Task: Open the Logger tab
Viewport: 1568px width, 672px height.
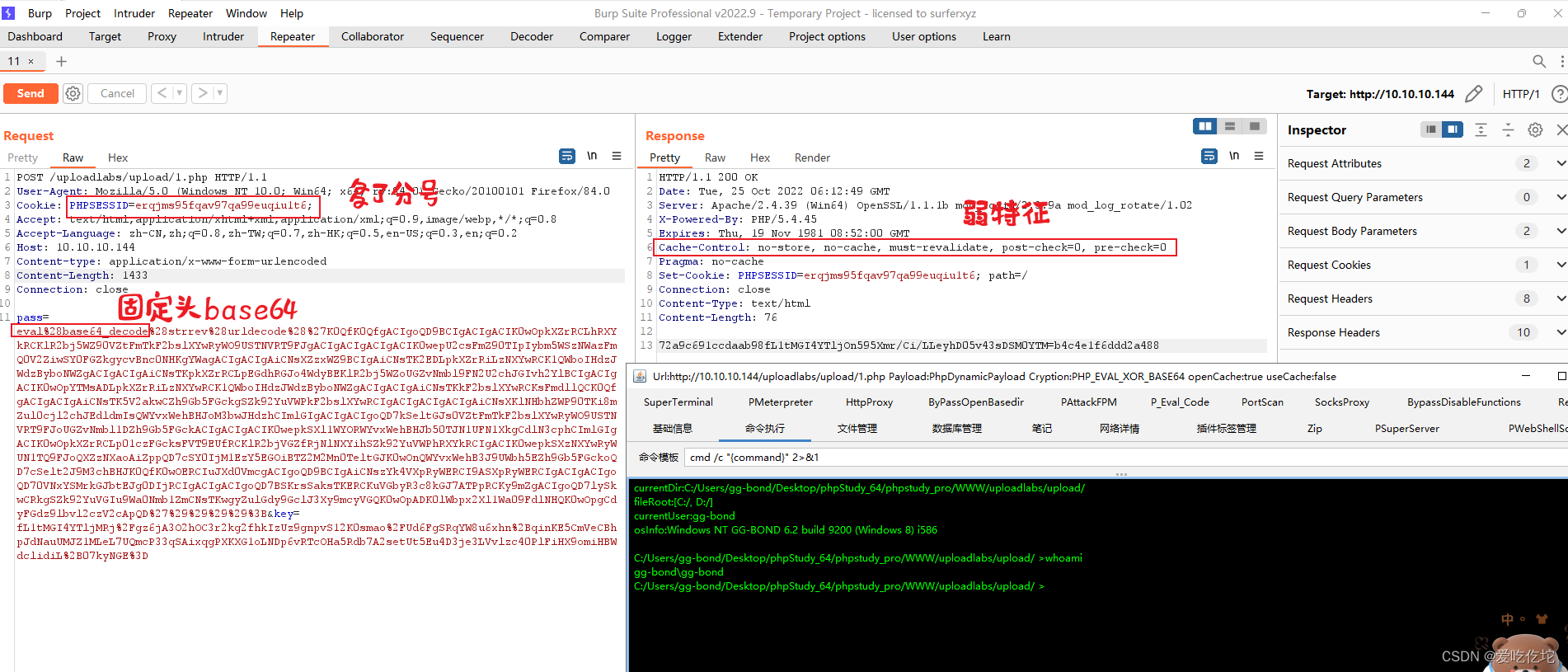Action: [674, 36]
